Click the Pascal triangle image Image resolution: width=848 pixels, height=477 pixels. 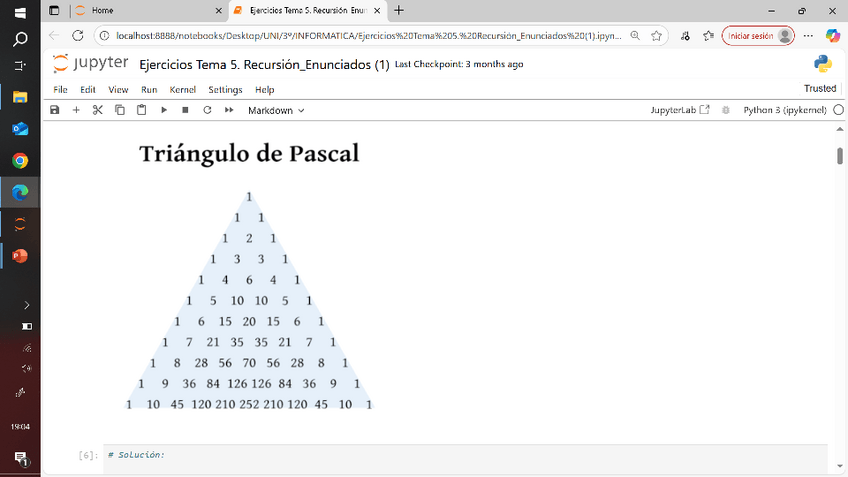[249, 299]
